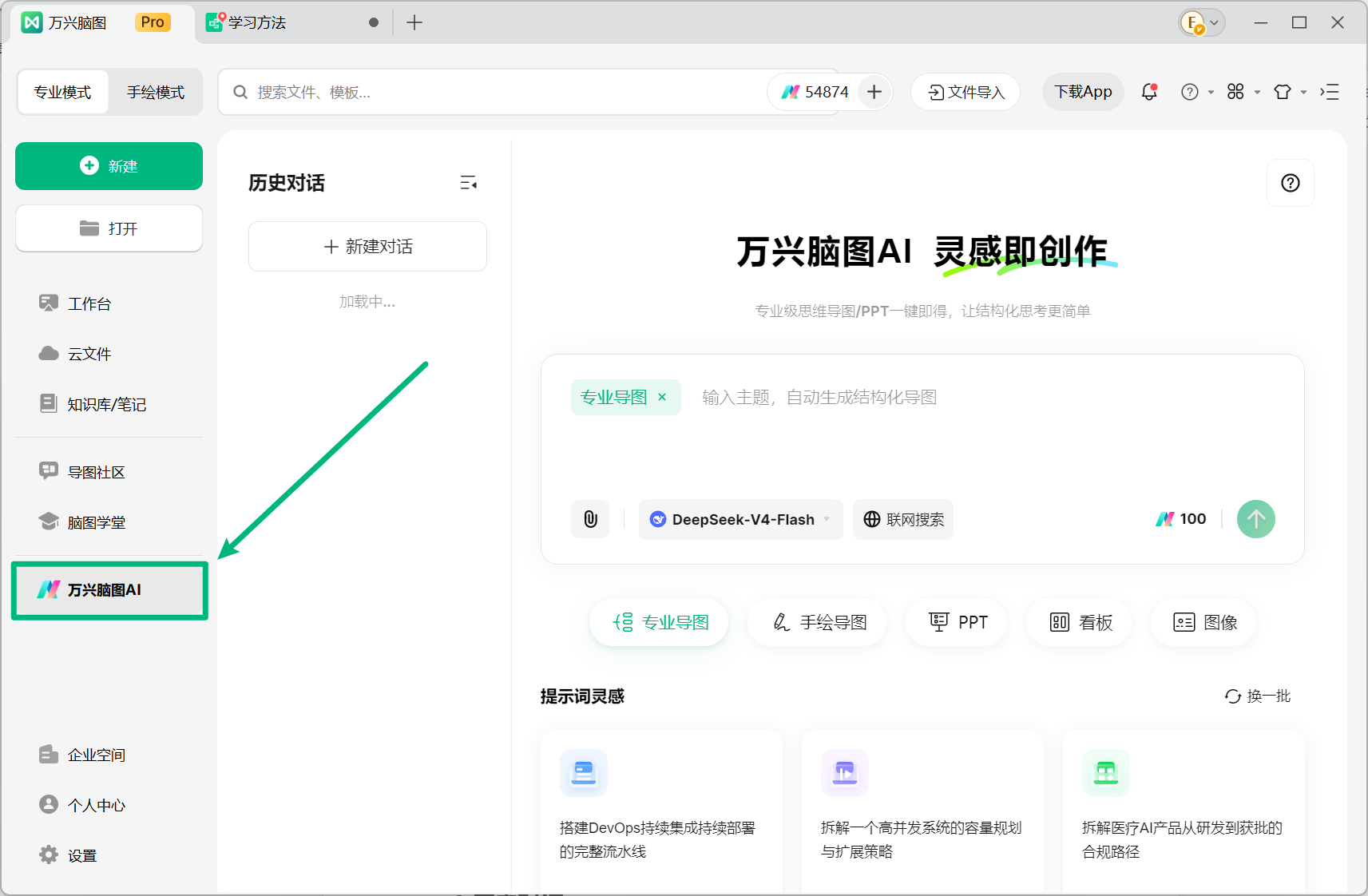Open 导图社区 mind map community
The image size is (1368, 896).
(x=109, y=472)
